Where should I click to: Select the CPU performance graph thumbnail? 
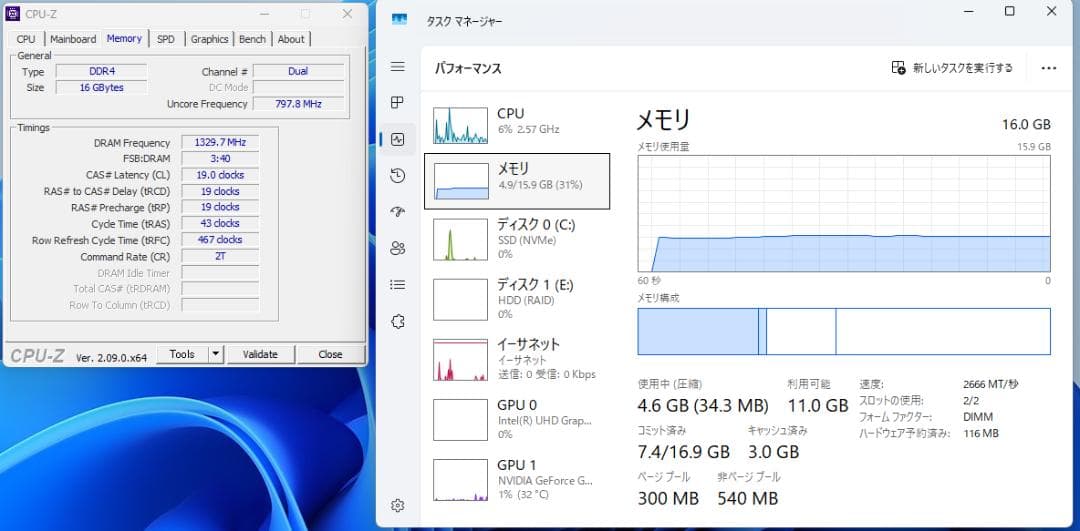[460, 125]
